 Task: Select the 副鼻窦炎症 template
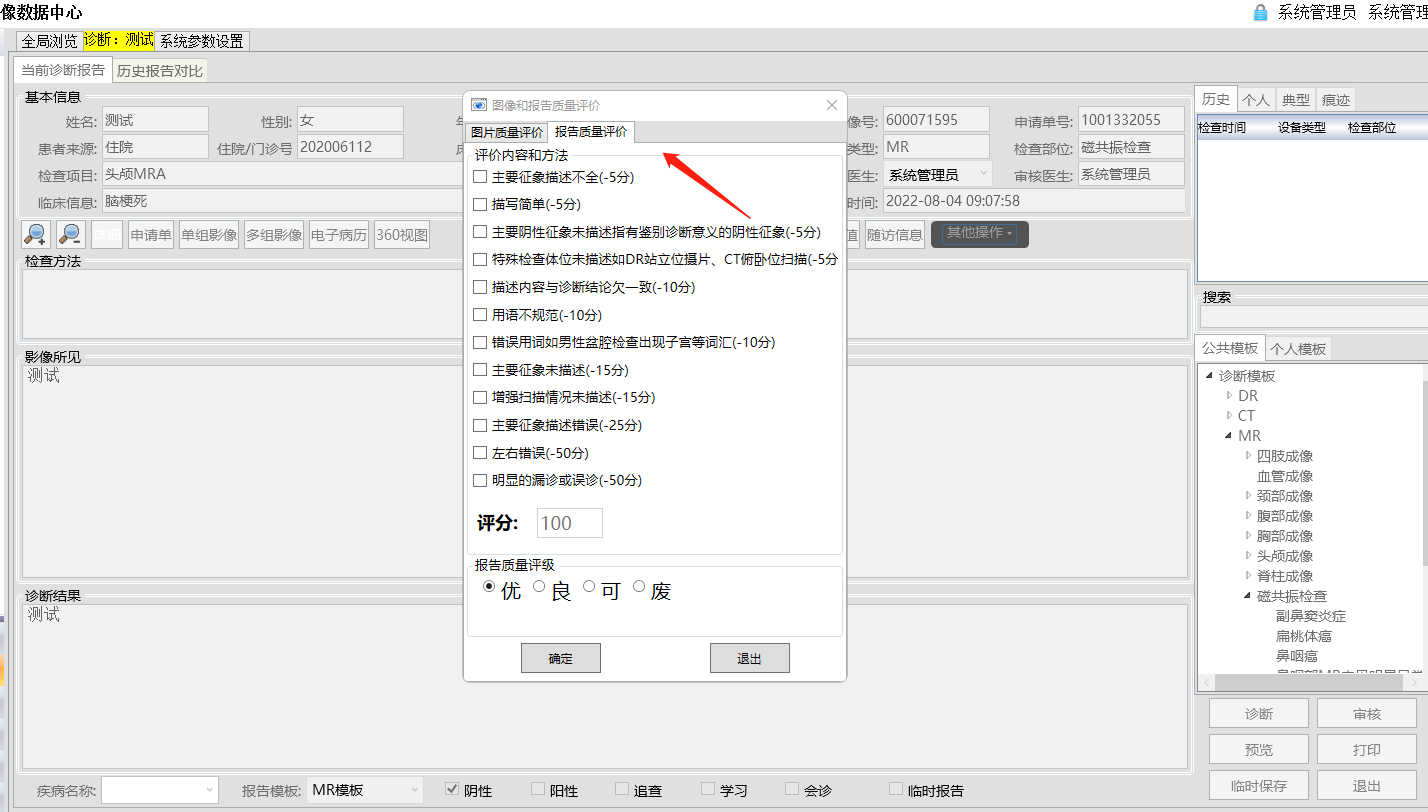[x=1311, y=616]
